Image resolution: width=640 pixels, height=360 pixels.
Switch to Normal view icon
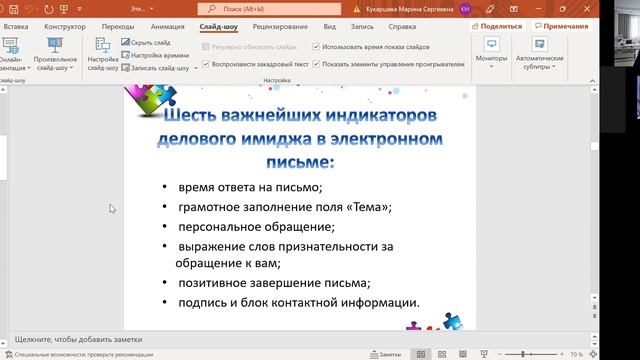(421, 354)
